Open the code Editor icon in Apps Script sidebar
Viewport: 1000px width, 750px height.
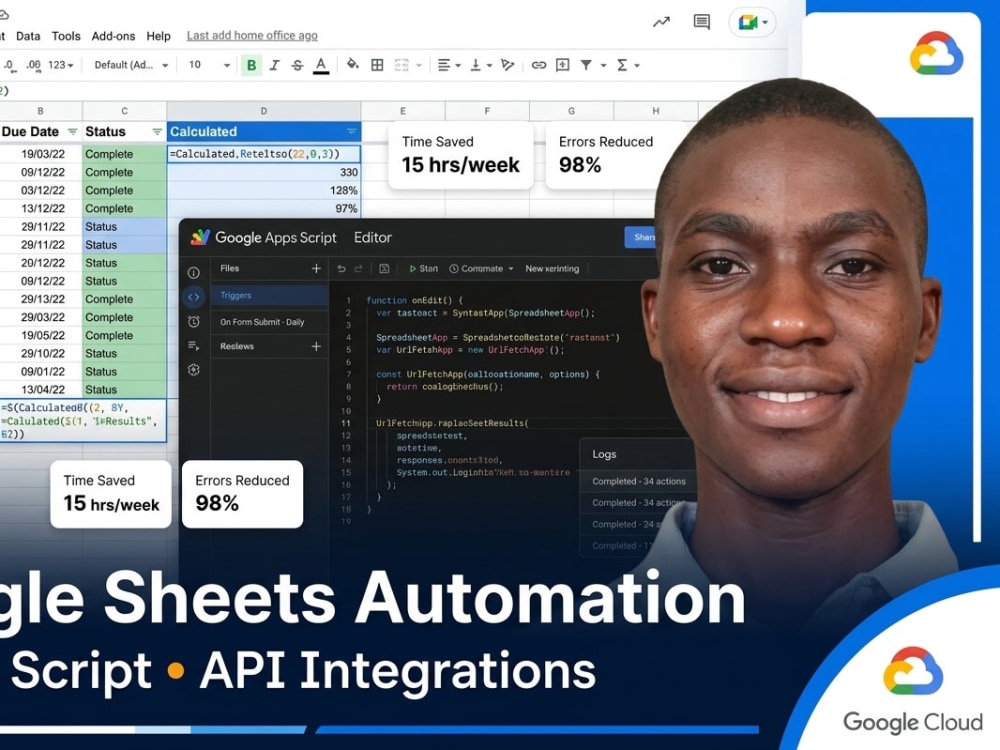[x=194, y=297]
